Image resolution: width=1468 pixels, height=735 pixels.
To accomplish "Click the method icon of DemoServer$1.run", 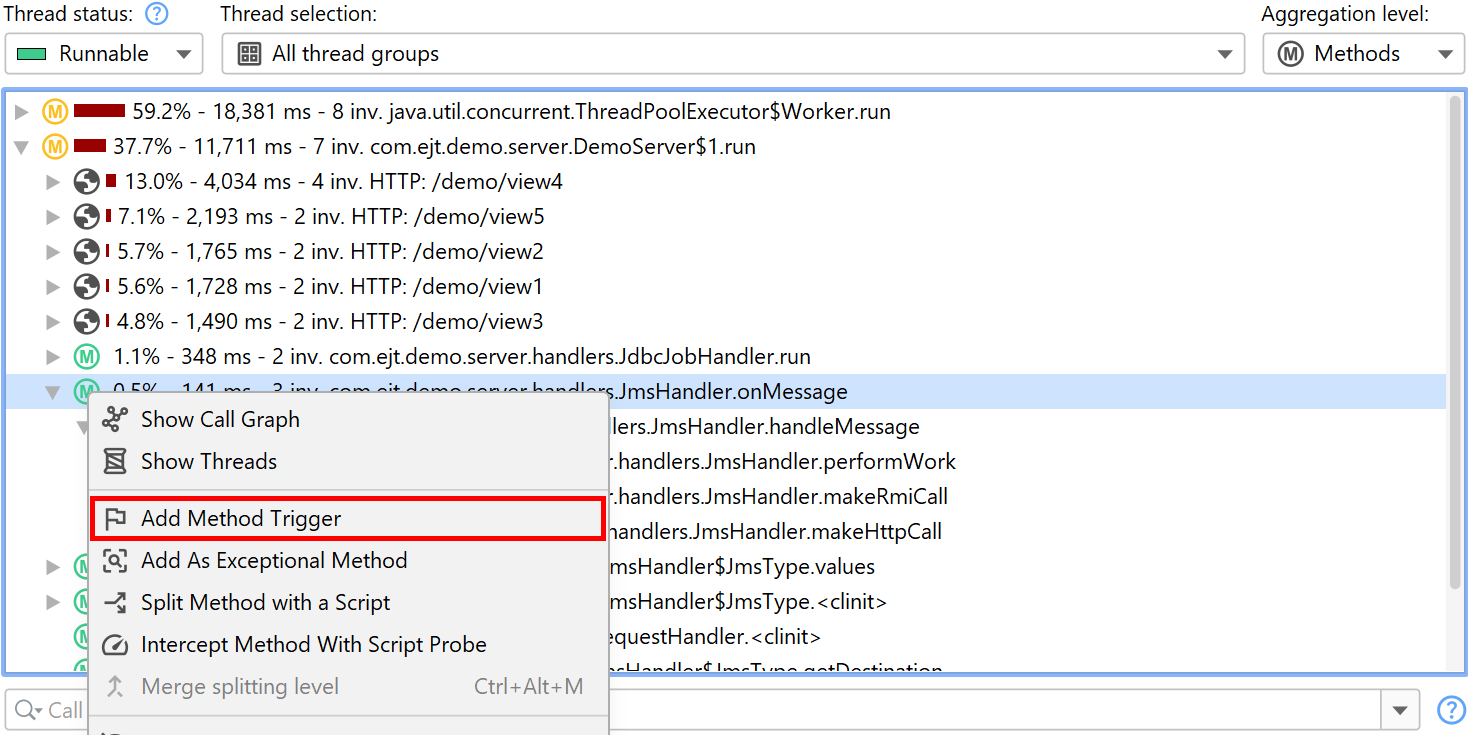I will coord(54,147).
